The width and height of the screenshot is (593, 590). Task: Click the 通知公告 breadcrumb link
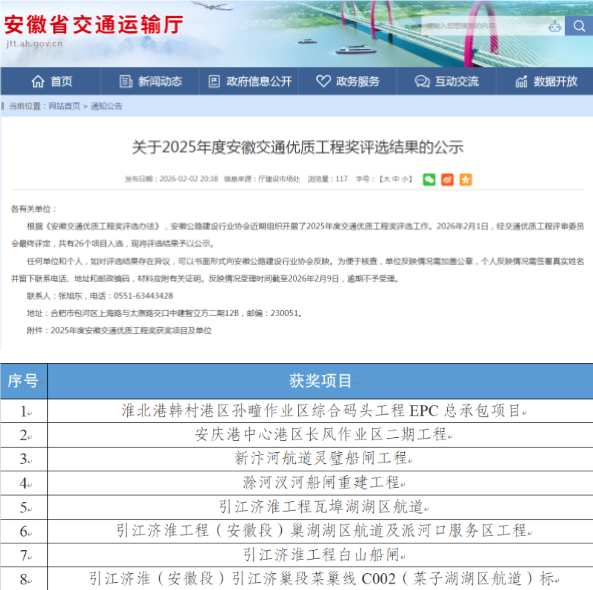coord(106,106)
